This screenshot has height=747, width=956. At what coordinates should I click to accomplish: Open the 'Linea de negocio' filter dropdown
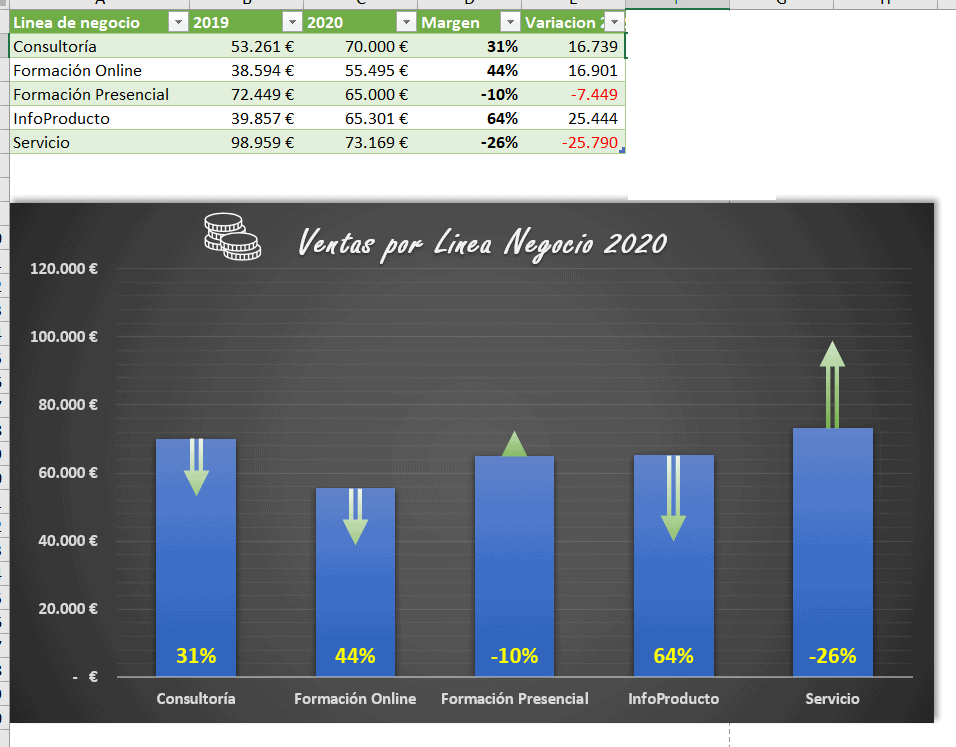(177, 23)
